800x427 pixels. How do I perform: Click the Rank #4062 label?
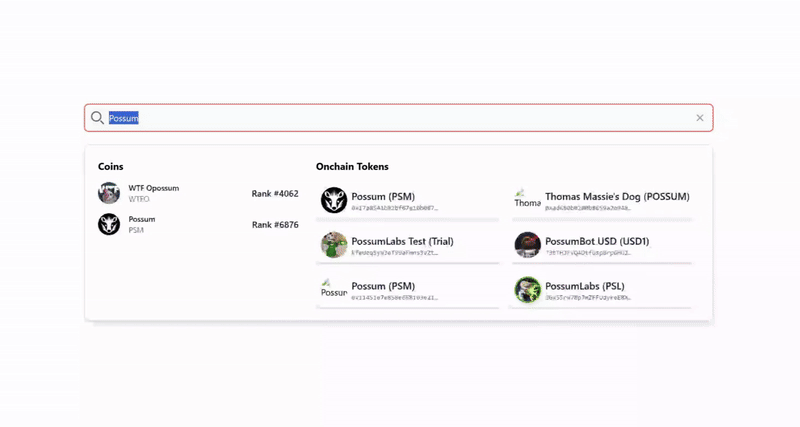pos(275,194)
